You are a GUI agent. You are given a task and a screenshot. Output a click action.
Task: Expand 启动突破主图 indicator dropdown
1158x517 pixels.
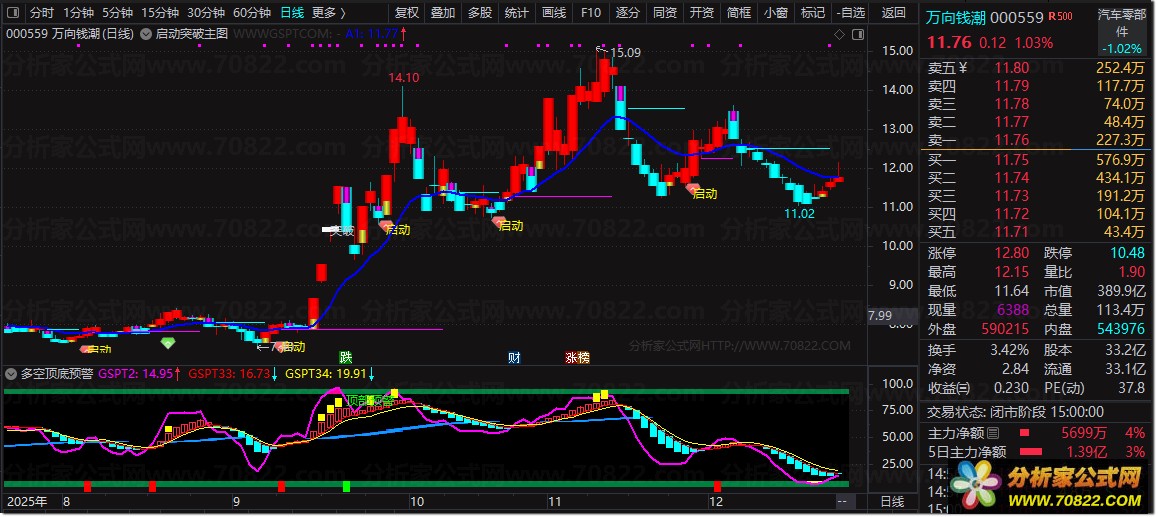[x=147, y=33]
